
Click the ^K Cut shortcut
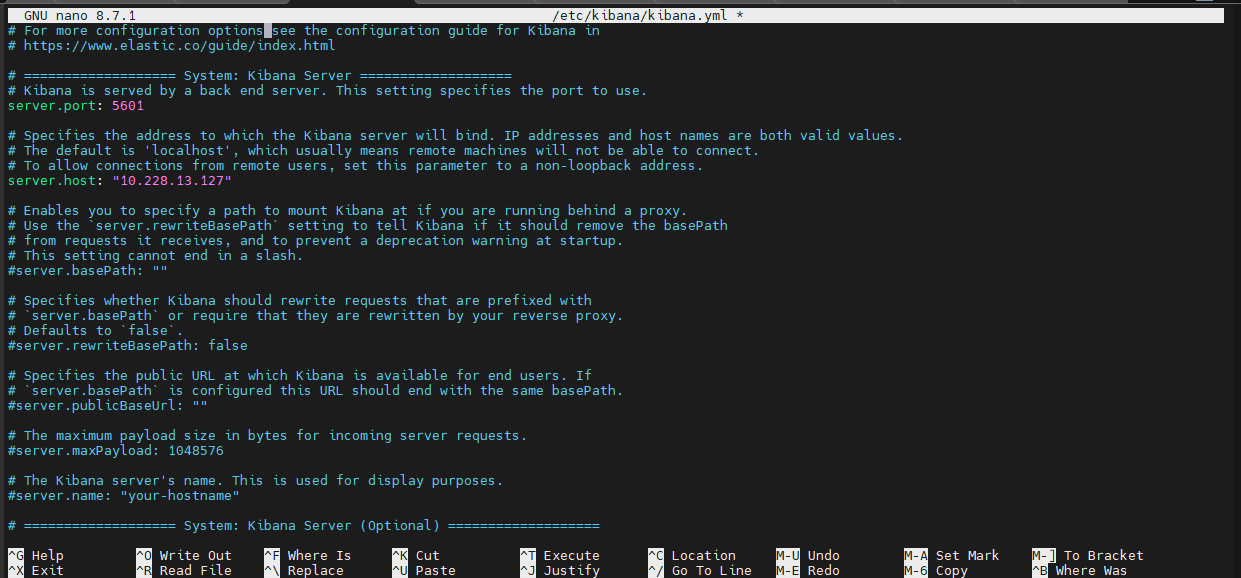coord(416,556)
